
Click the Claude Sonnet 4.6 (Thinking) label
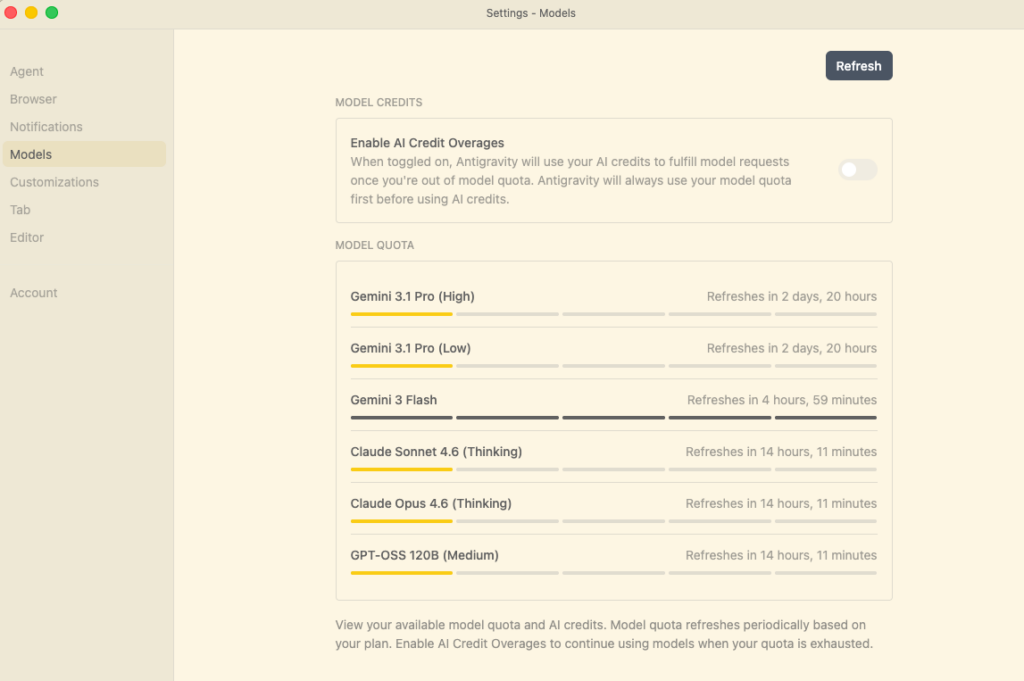[436, 452]
